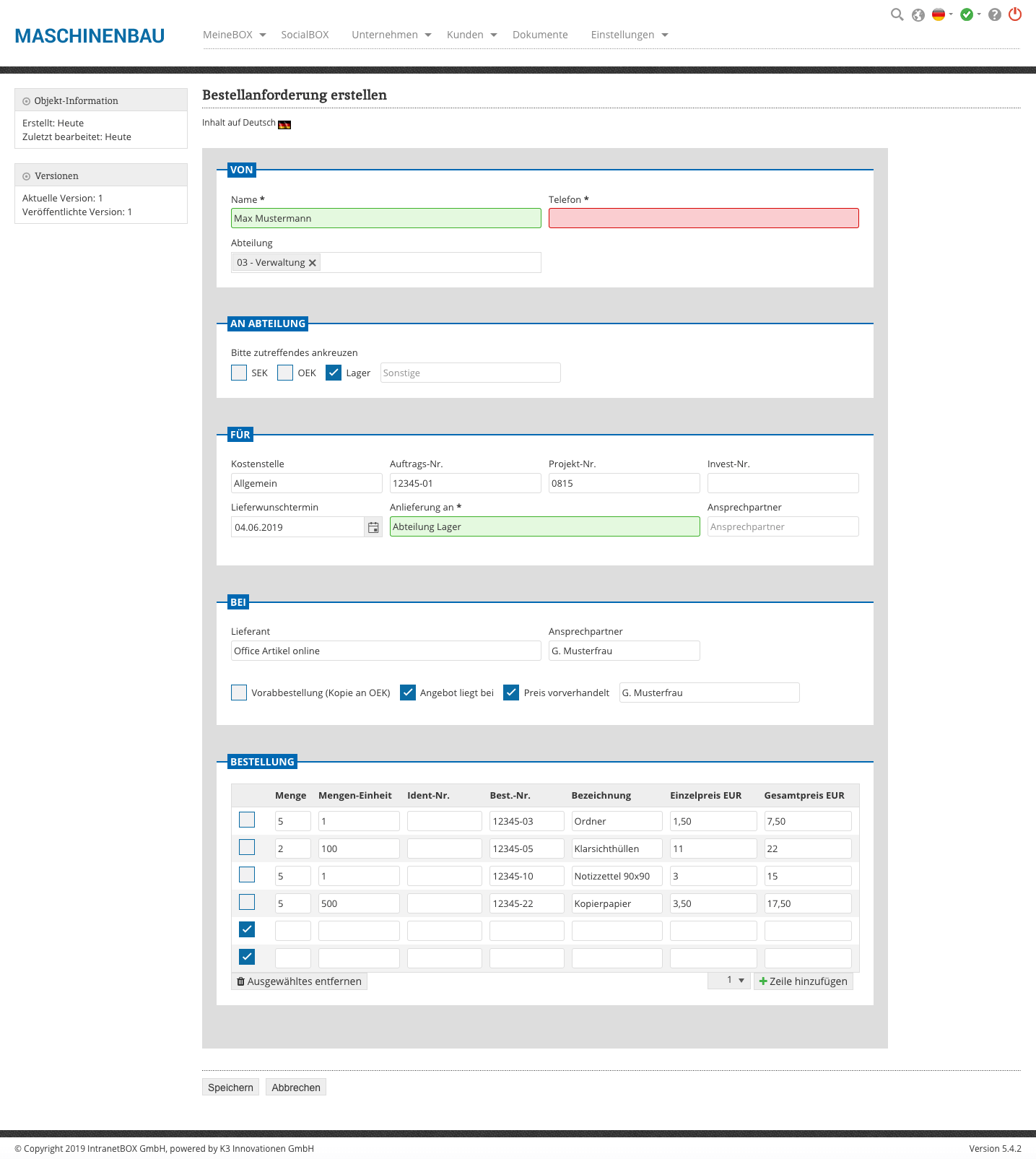Click the globe icon in header
The width and height of the screenshot is (1036, 1159).
(x=918, y=15)
